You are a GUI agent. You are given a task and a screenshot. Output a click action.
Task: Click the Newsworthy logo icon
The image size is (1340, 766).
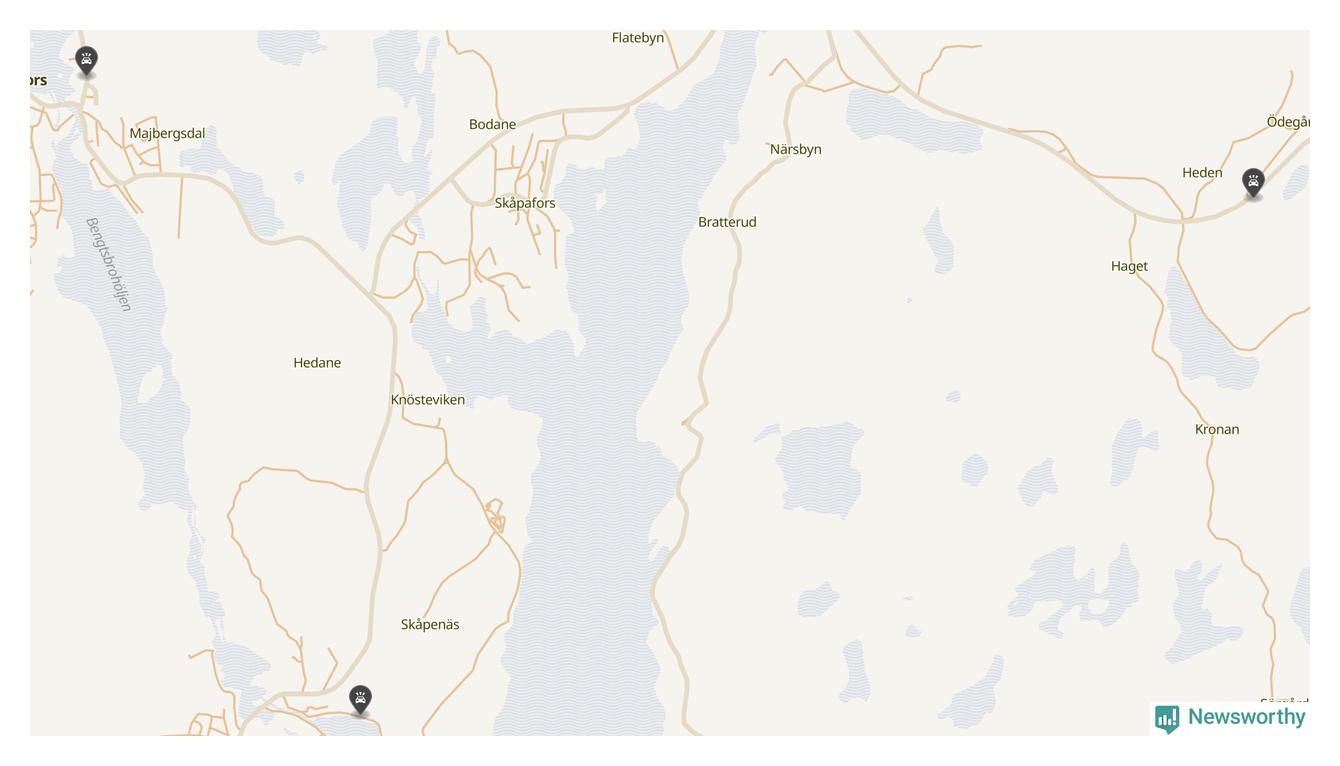[x=1166, y=719]
